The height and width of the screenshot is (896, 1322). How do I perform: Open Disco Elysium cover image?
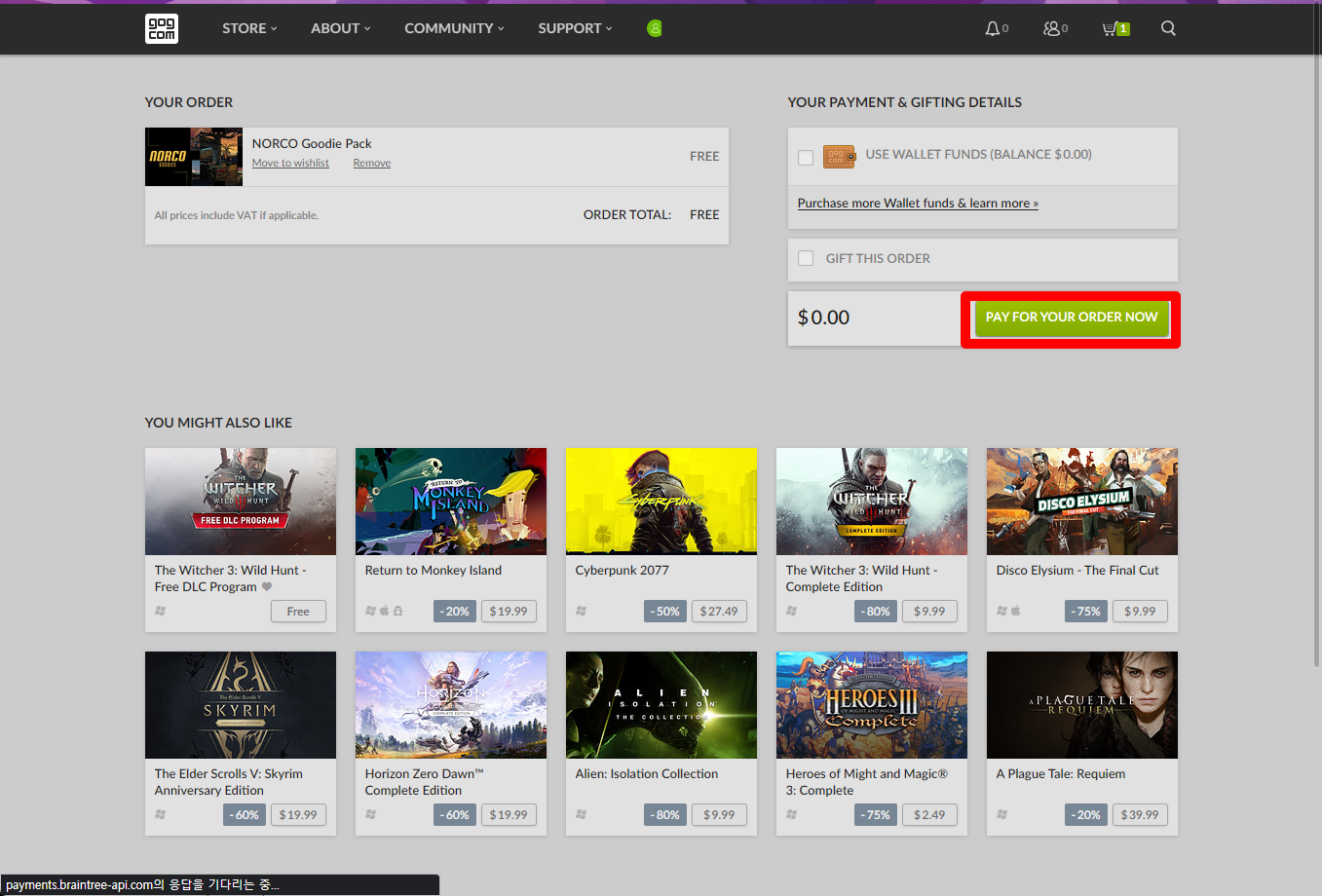coord(1082,502)
